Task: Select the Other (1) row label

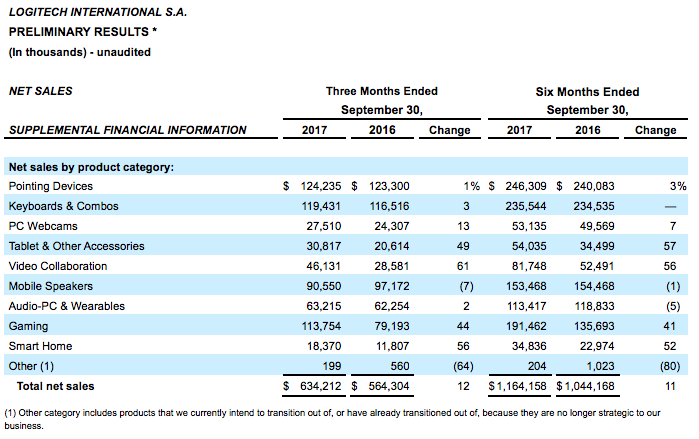Action: (31, 366)
